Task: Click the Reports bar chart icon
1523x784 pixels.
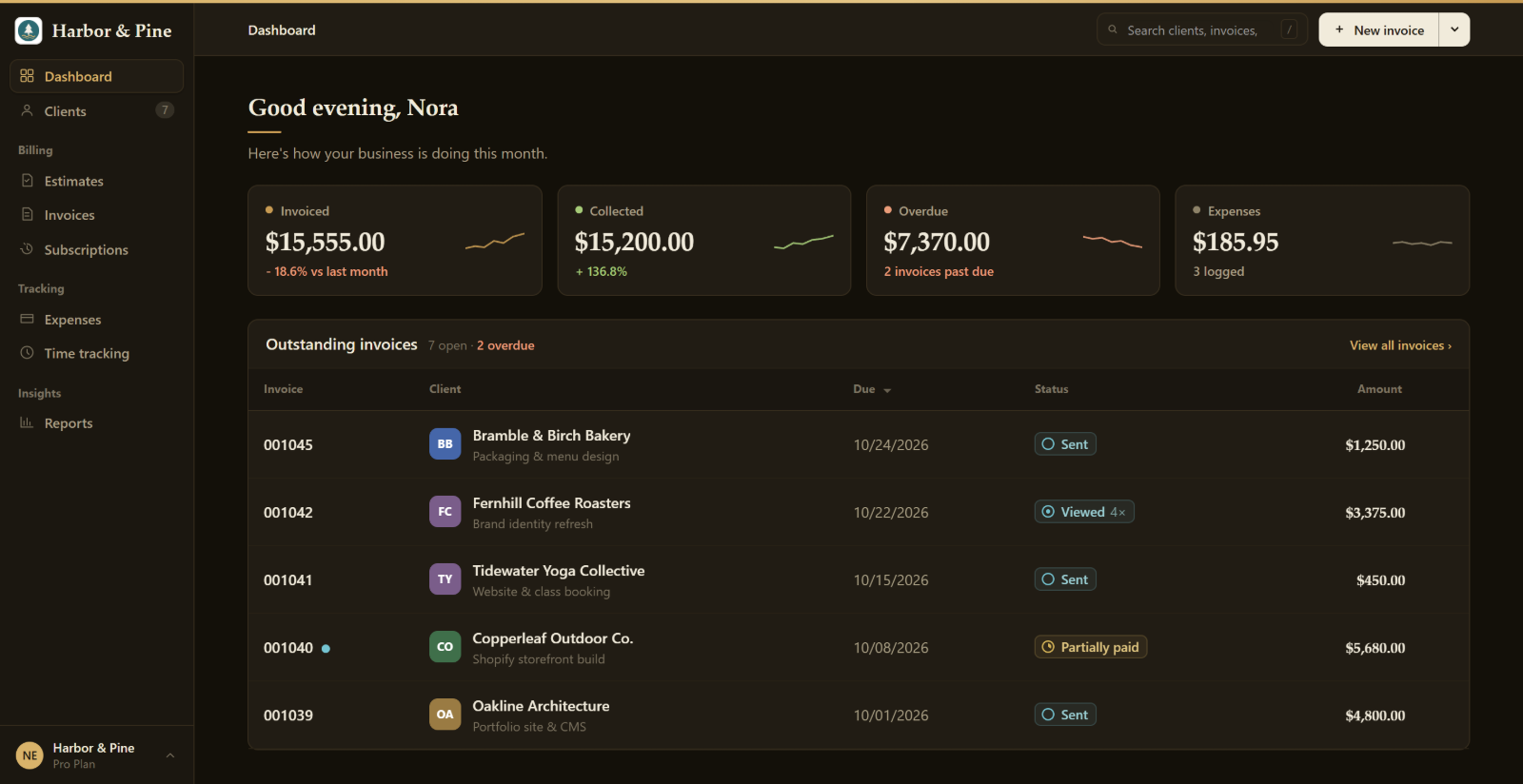Action: click(x=27, y=422)
